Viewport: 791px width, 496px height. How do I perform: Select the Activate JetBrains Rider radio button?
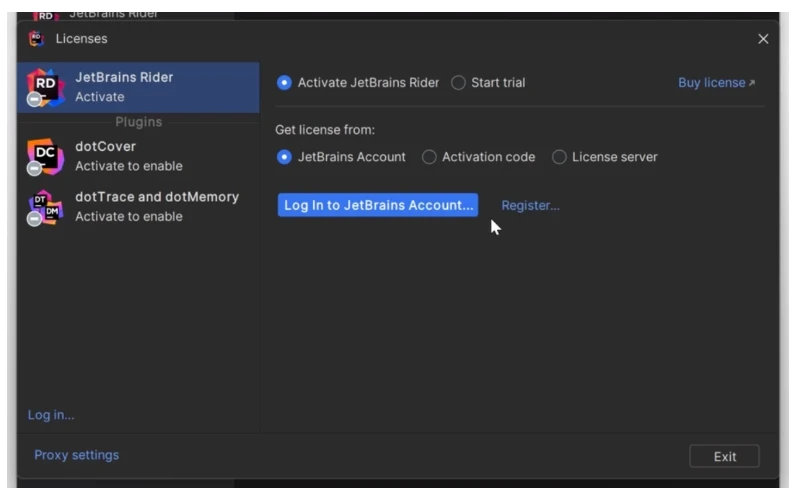pos(284,83)
